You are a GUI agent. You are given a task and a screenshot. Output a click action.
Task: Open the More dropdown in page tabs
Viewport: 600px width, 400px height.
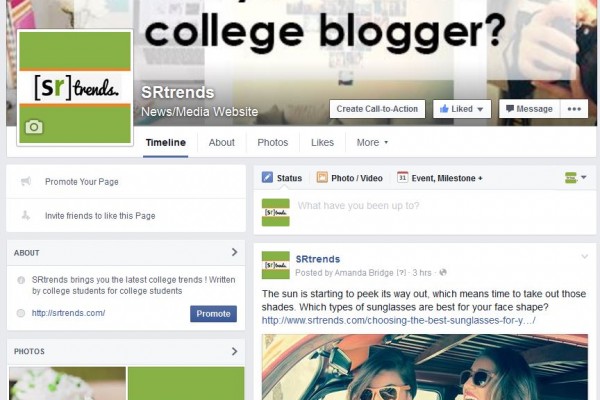pyautogui.click(x=372, y=142)
